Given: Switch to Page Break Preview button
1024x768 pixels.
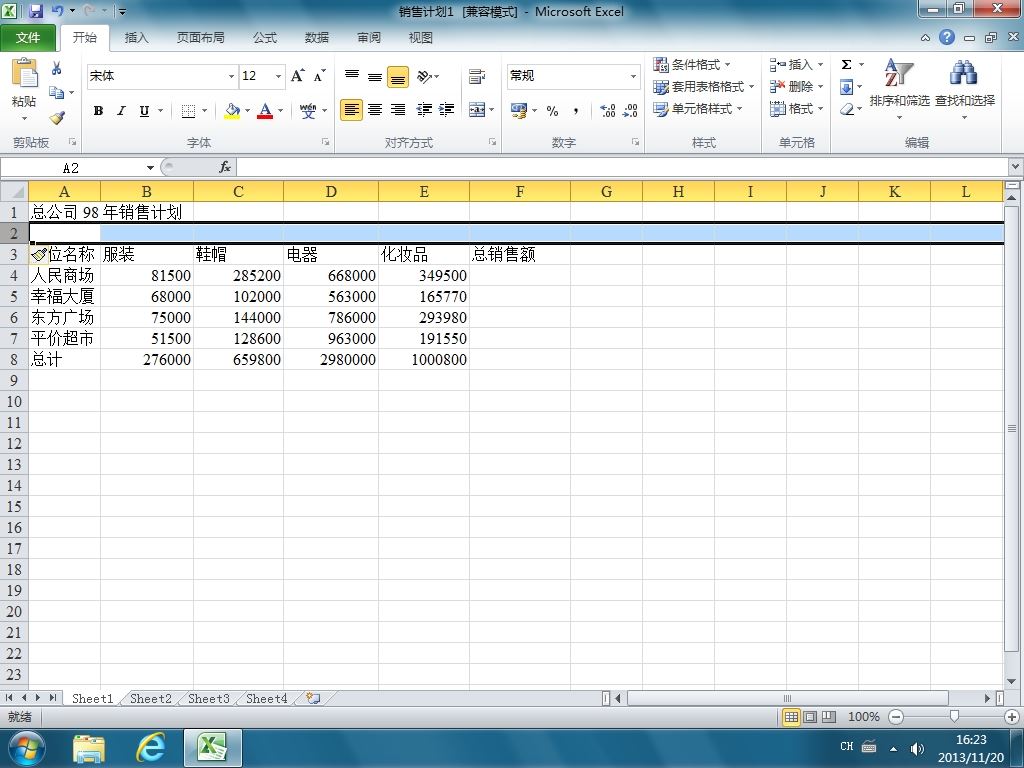Looking at the screenshot, I should coord(829,717).
